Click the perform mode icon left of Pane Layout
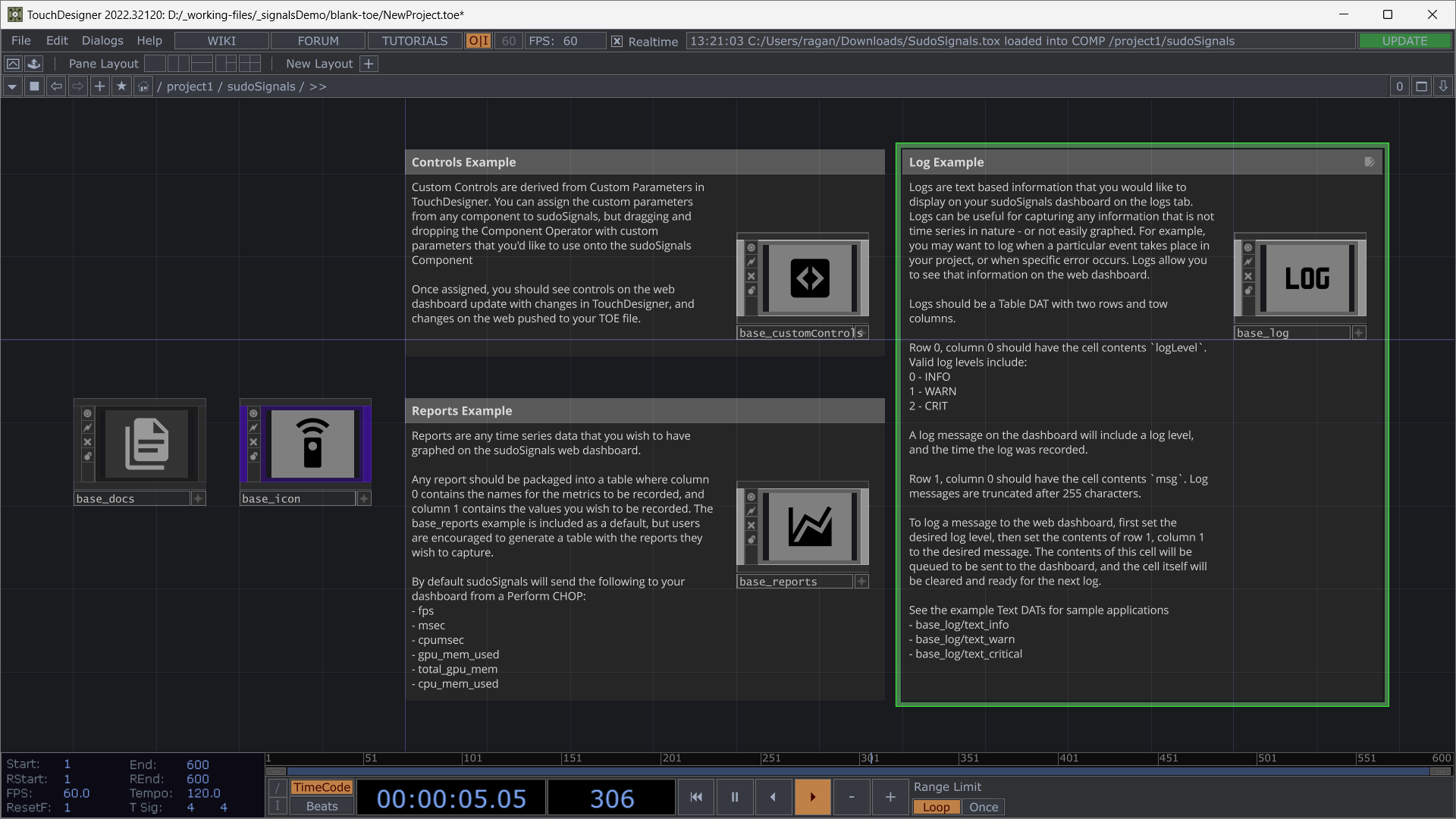This screenshot has height=819, width=1456. [x=13, y=64]
